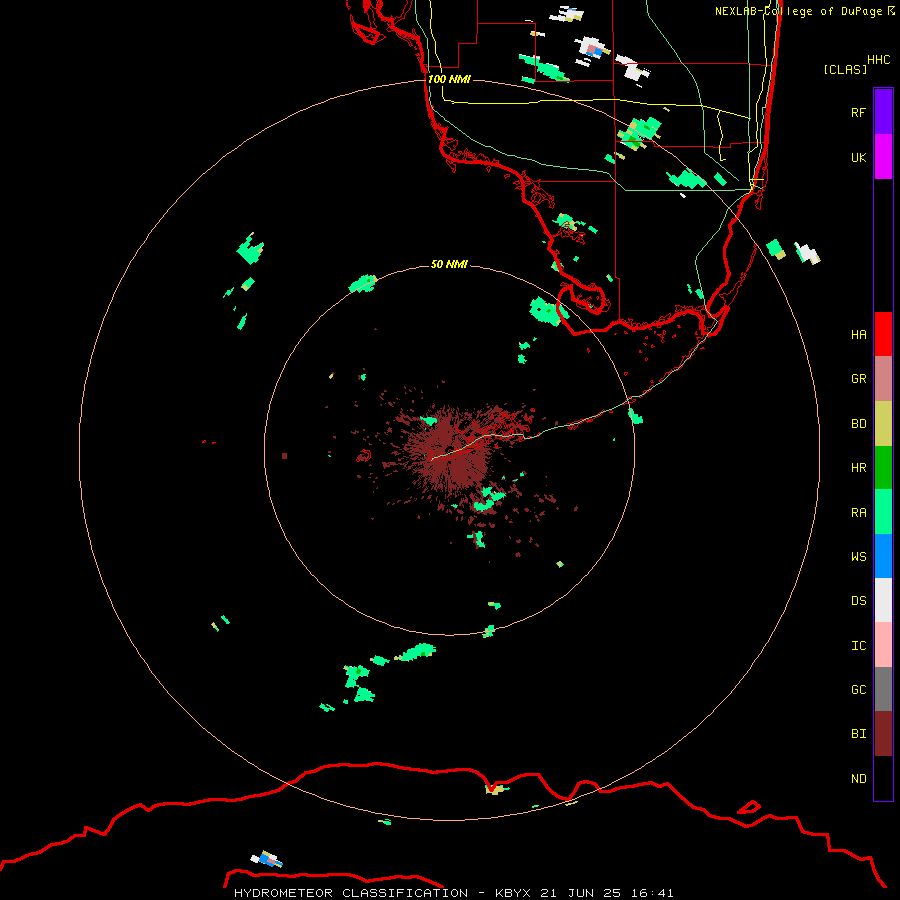Click the large brown biological echo at radar center

coord(453,451)
